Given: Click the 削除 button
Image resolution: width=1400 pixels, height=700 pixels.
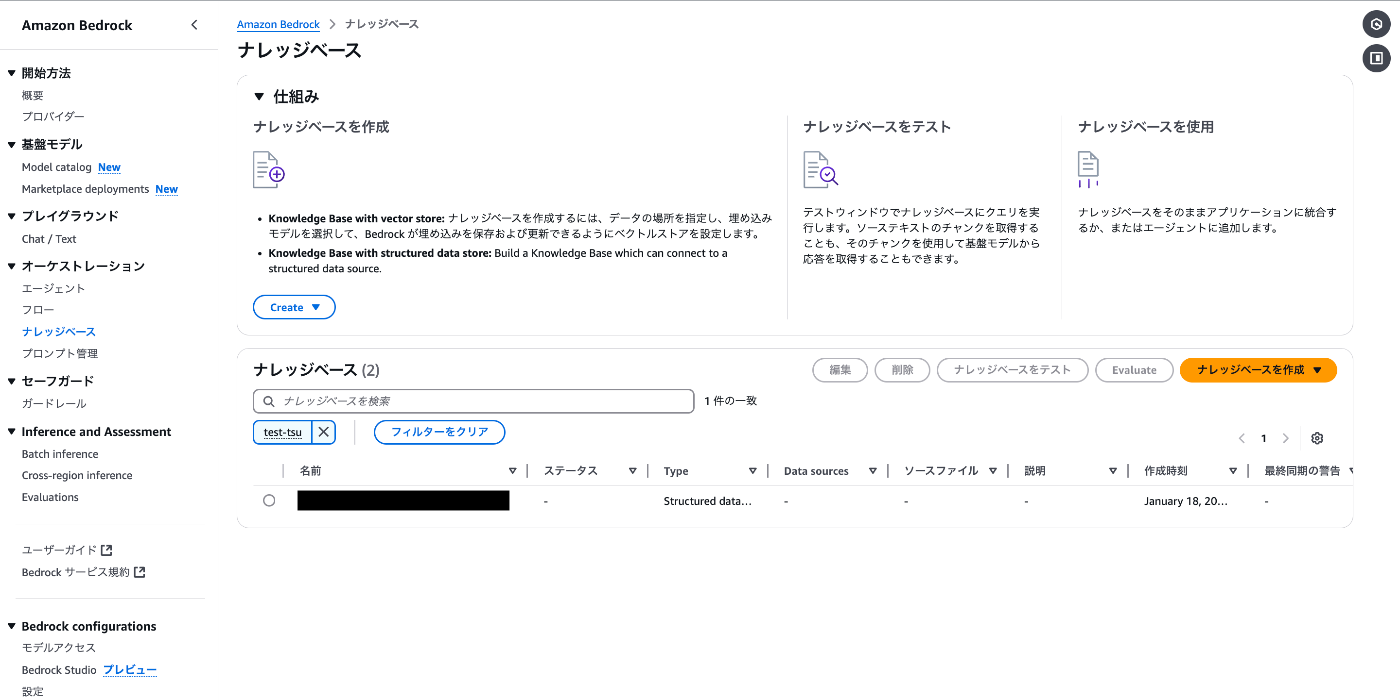Looking at the screenshot, I should point(902,370).
